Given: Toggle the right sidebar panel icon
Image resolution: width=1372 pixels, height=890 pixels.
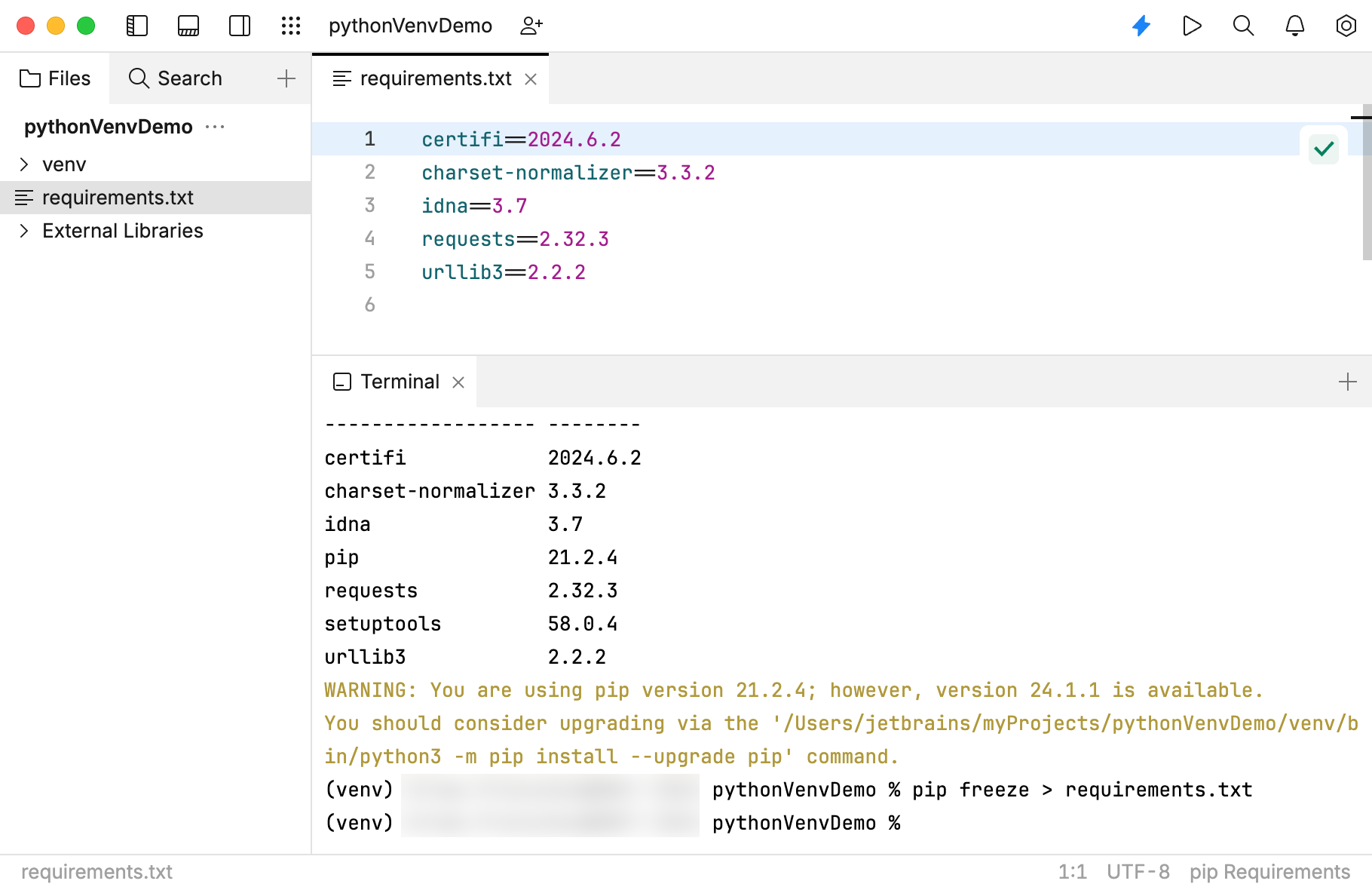Looking at the screenshot, I should pyautogui.click(x=239, y=25).
